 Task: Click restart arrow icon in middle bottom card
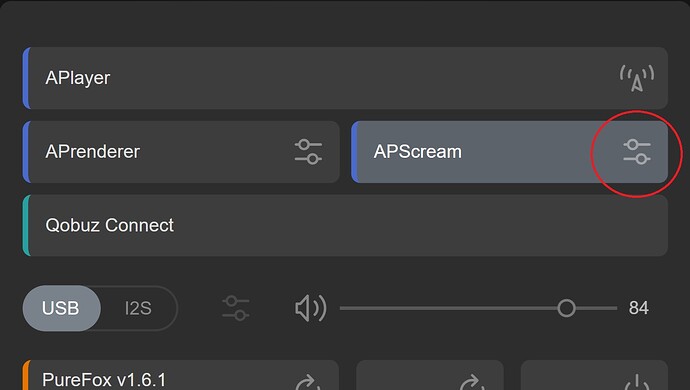(x=472, y=382)
